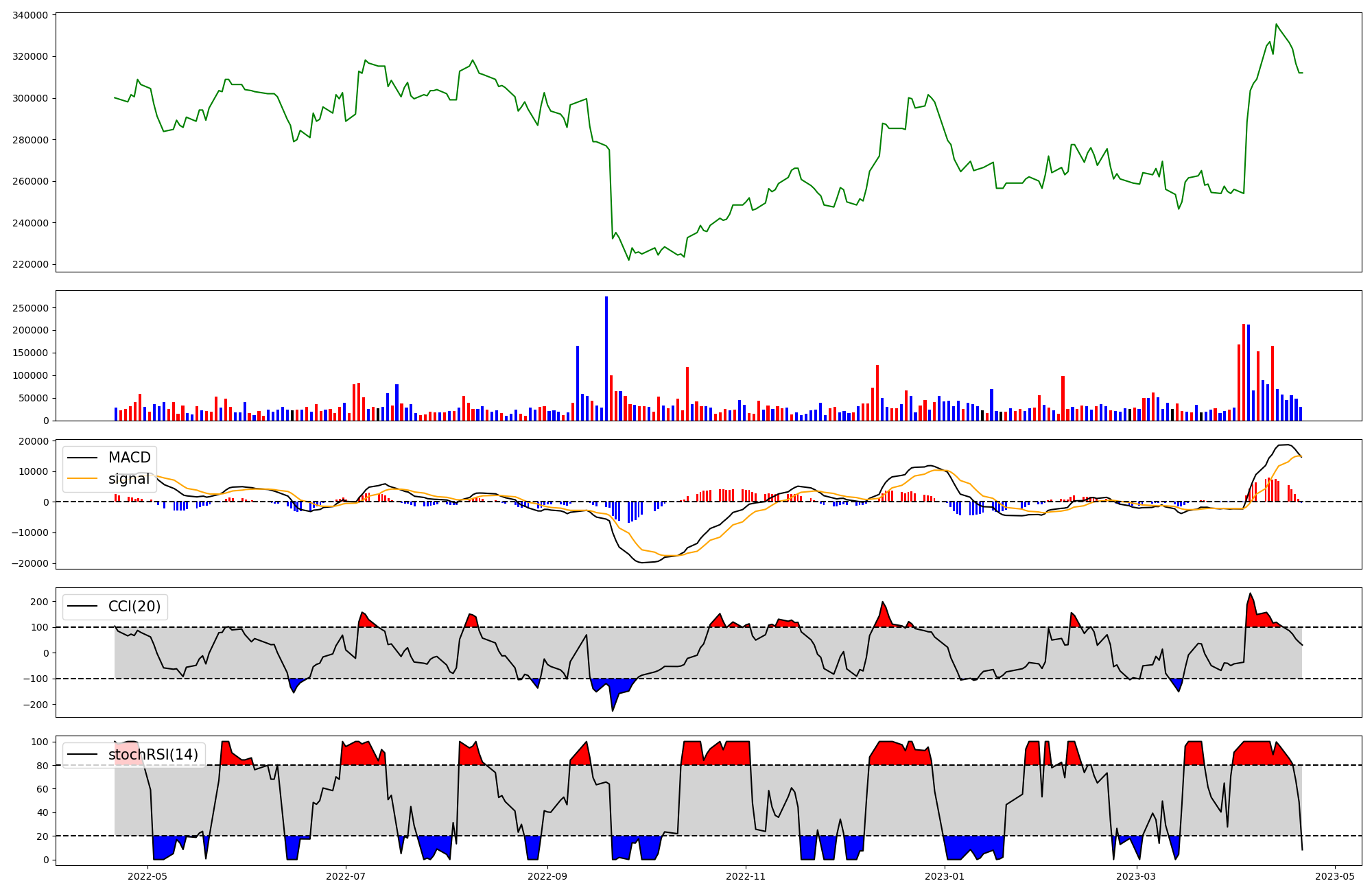This screenshot has width=1372, height=892.
Task: Click the 2023-01 date tick label
Action: (945, 876)
